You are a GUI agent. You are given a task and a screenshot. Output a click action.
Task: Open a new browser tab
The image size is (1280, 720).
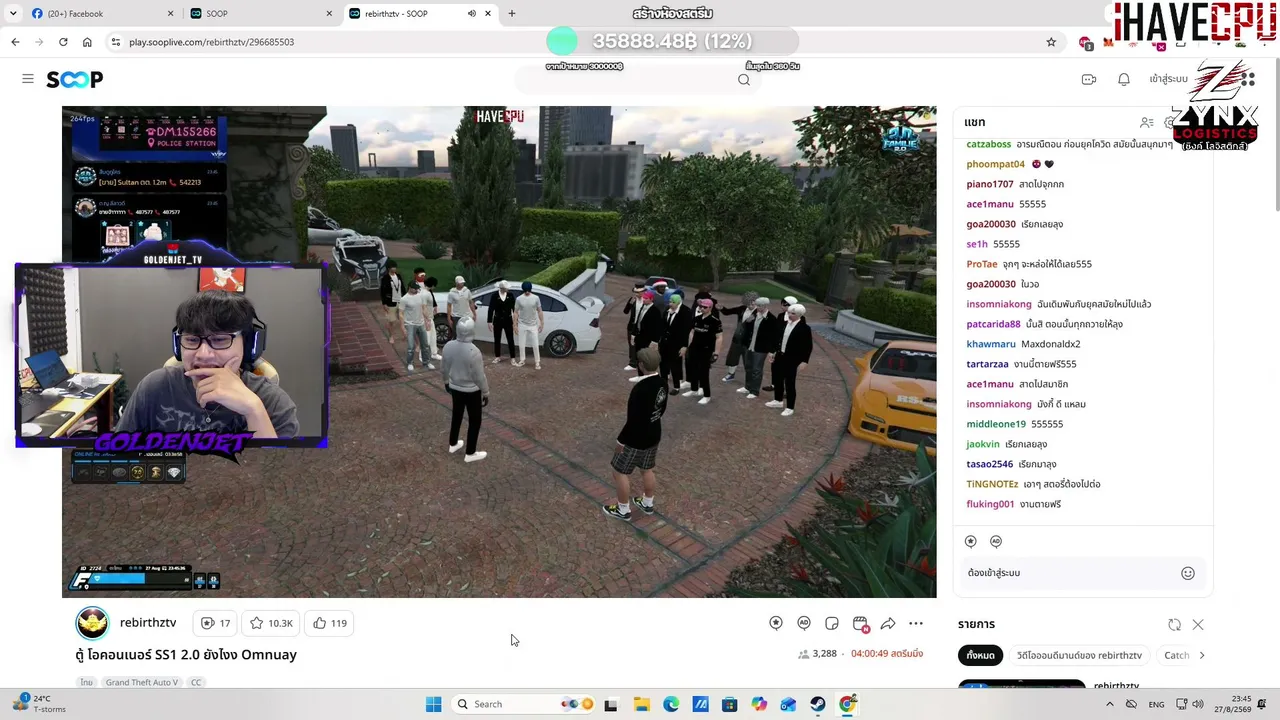512,14
